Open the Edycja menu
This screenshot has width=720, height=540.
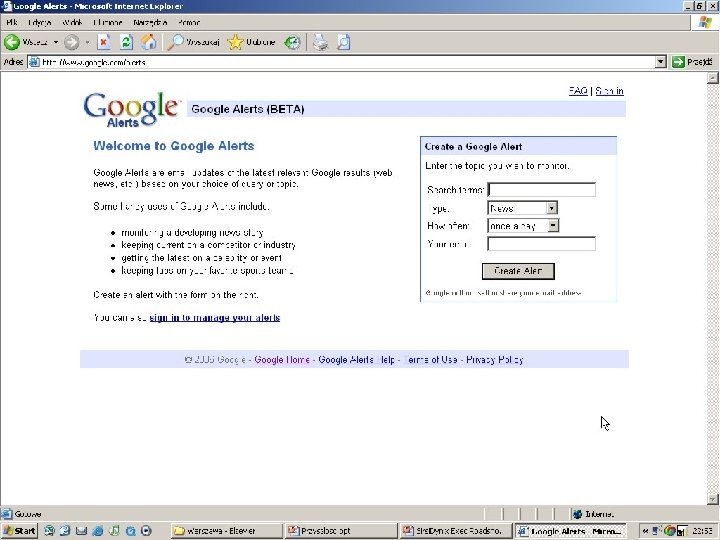pyautogui.click(x=39, y=22)
